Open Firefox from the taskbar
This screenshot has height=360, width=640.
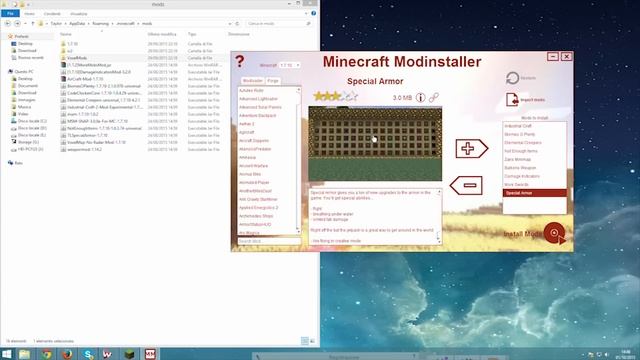(x=67, y=354)
